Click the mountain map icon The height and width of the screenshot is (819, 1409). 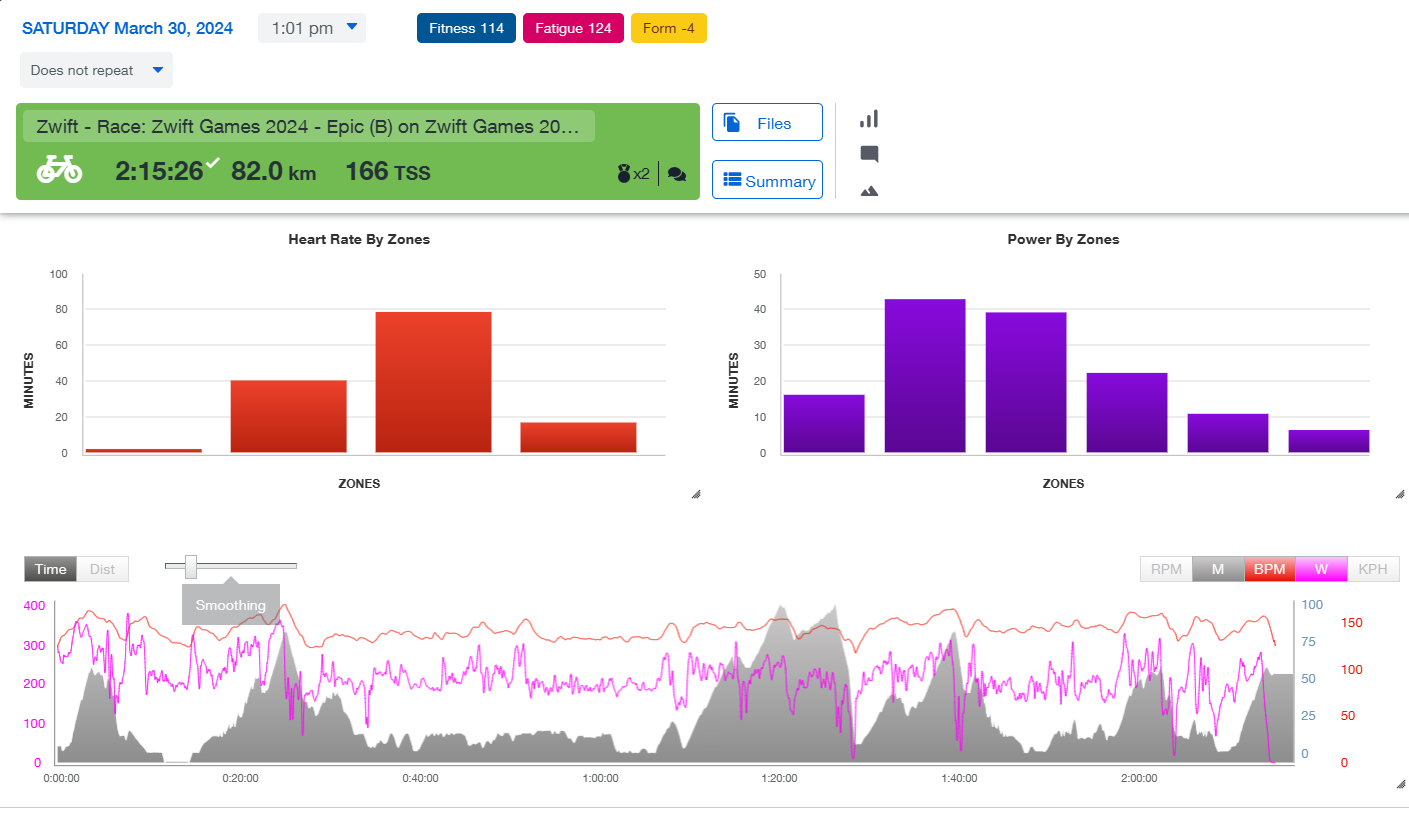(869, 190)
